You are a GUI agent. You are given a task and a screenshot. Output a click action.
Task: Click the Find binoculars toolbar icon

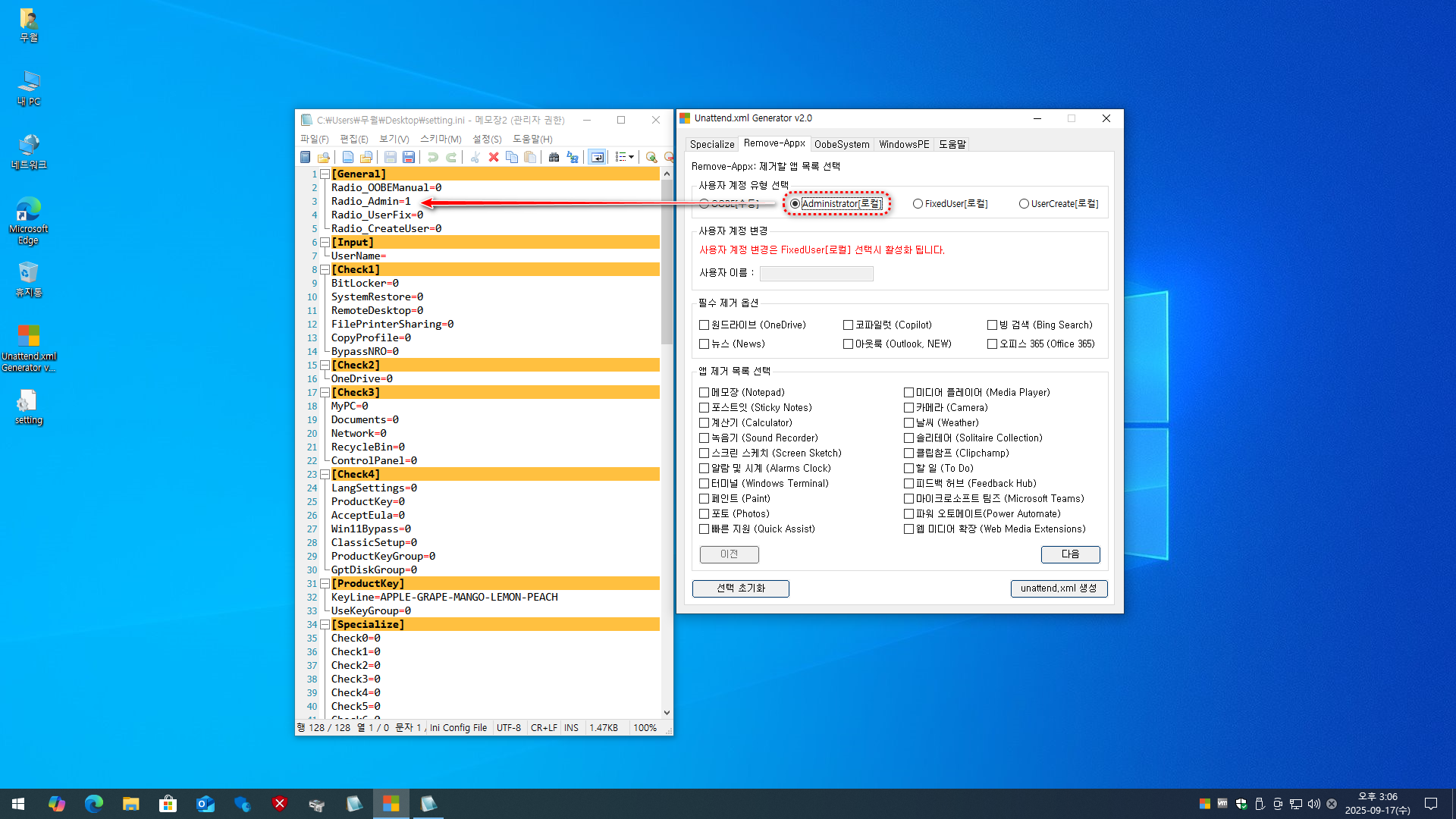pyautogui.click(x=554, y=157)
